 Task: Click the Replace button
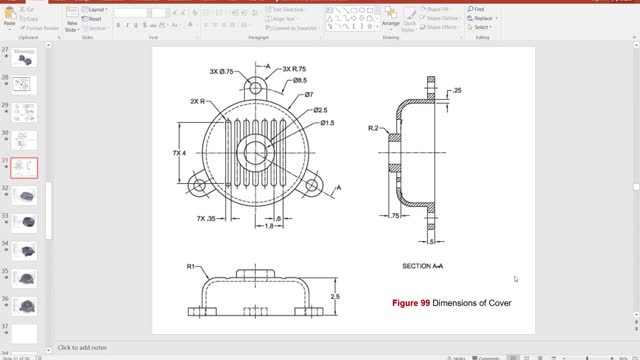[x=482, y=18]
